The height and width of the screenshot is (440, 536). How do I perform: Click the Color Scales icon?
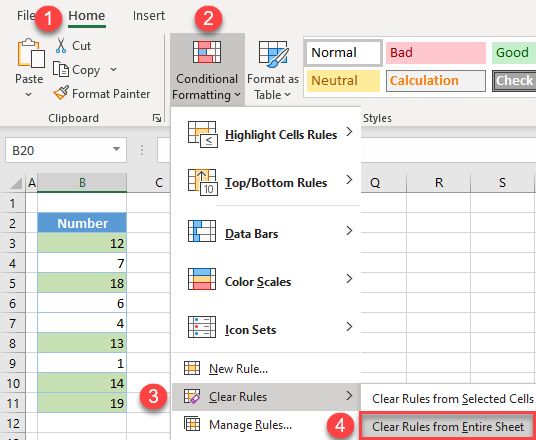point(202,279)
